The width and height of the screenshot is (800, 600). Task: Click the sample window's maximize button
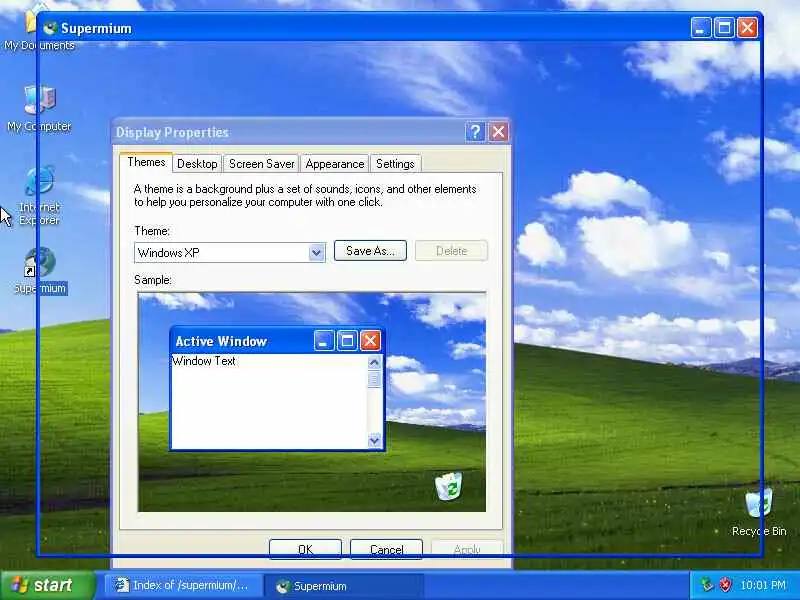click(347, 341)
